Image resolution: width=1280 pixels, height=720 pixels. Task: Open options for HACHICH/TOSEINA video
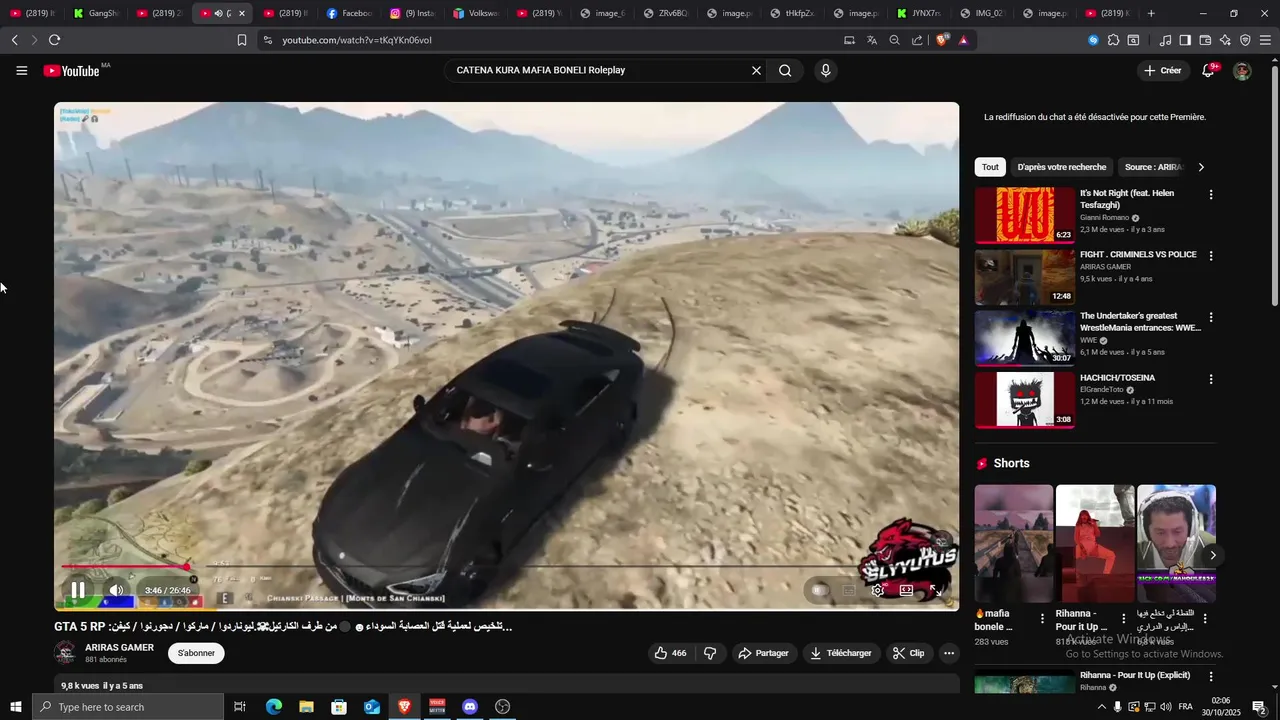(x=1211, y=379)
